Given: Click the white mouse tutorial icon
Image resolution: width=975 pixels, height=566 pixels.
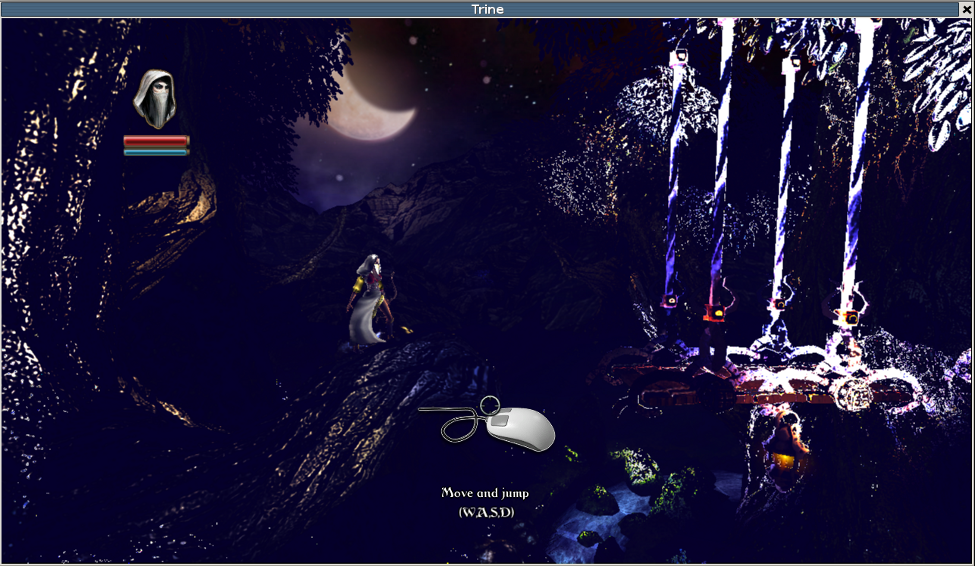Looking at the screenshot, I should tap(518, 428).
